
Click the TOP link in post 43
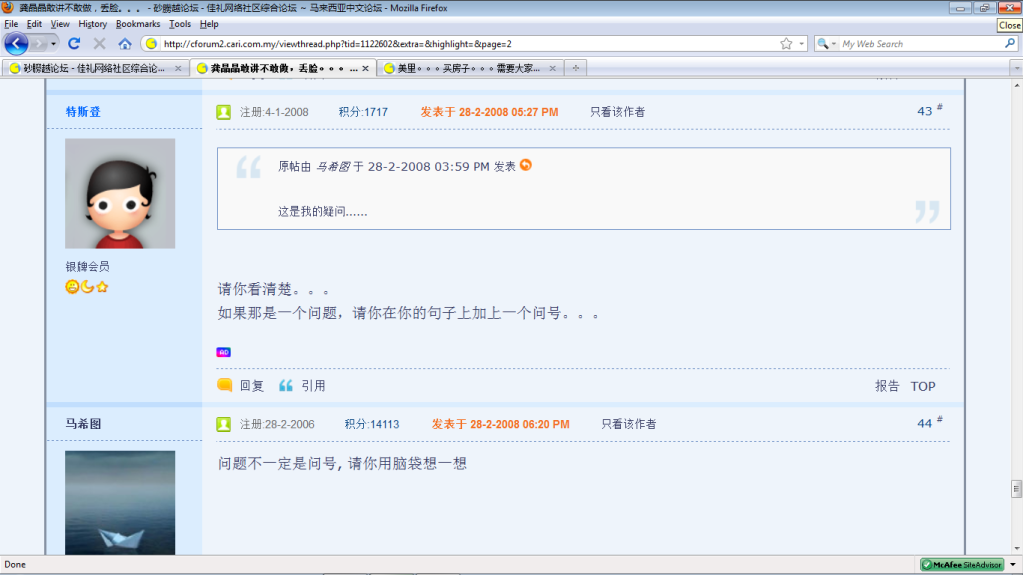point(922,386)
